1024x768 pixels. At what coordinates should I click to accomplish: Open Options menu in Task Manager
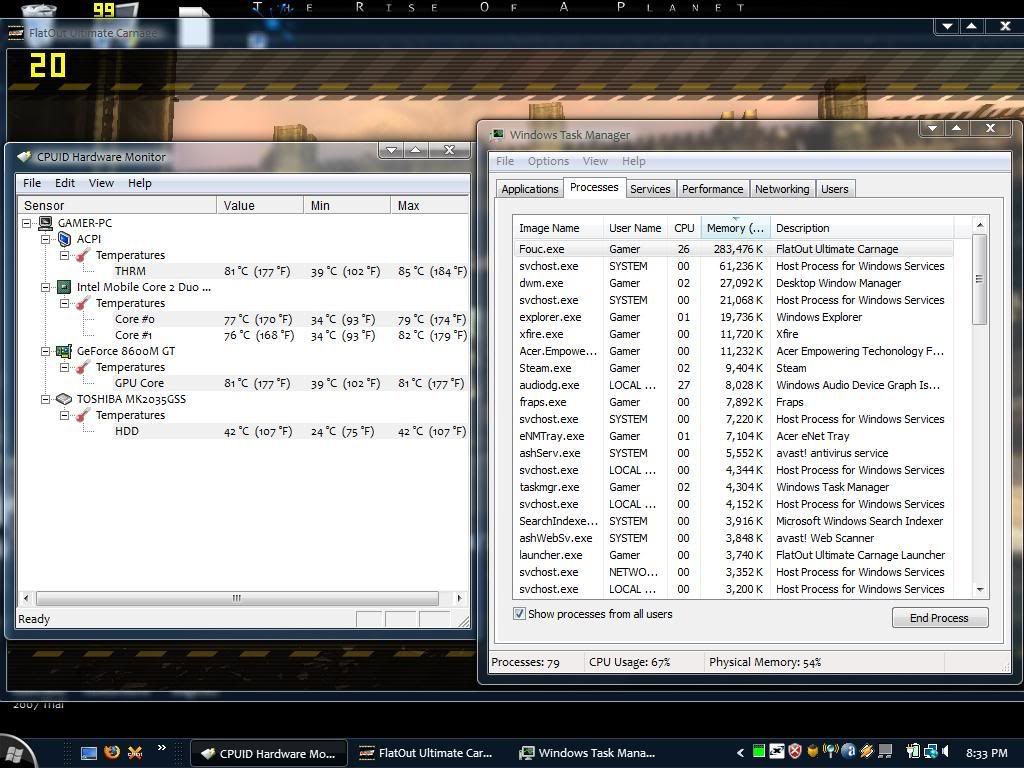click(548, 161)
